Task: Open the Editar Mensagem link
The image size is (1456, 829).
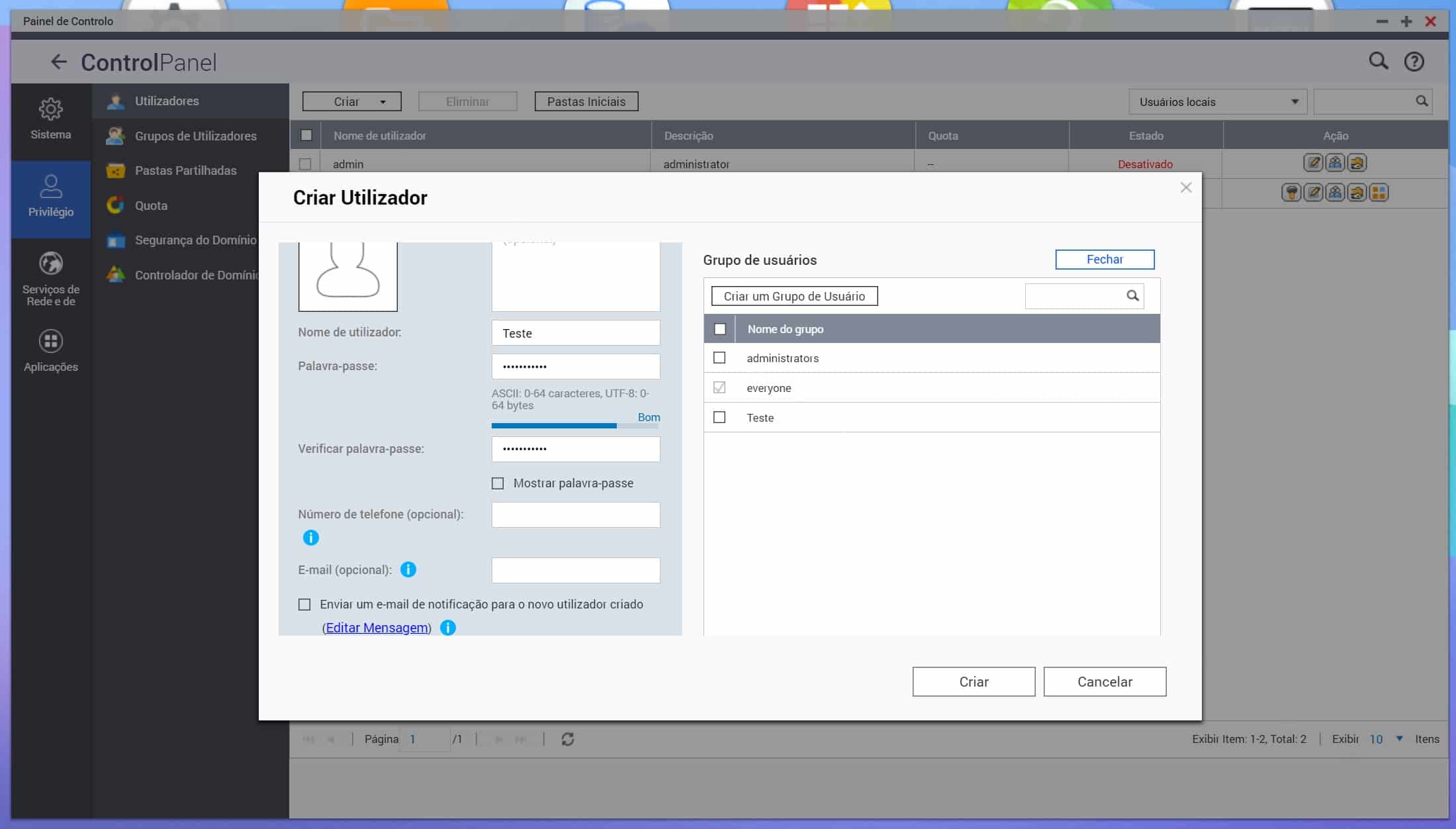Action: pos(377,628)
